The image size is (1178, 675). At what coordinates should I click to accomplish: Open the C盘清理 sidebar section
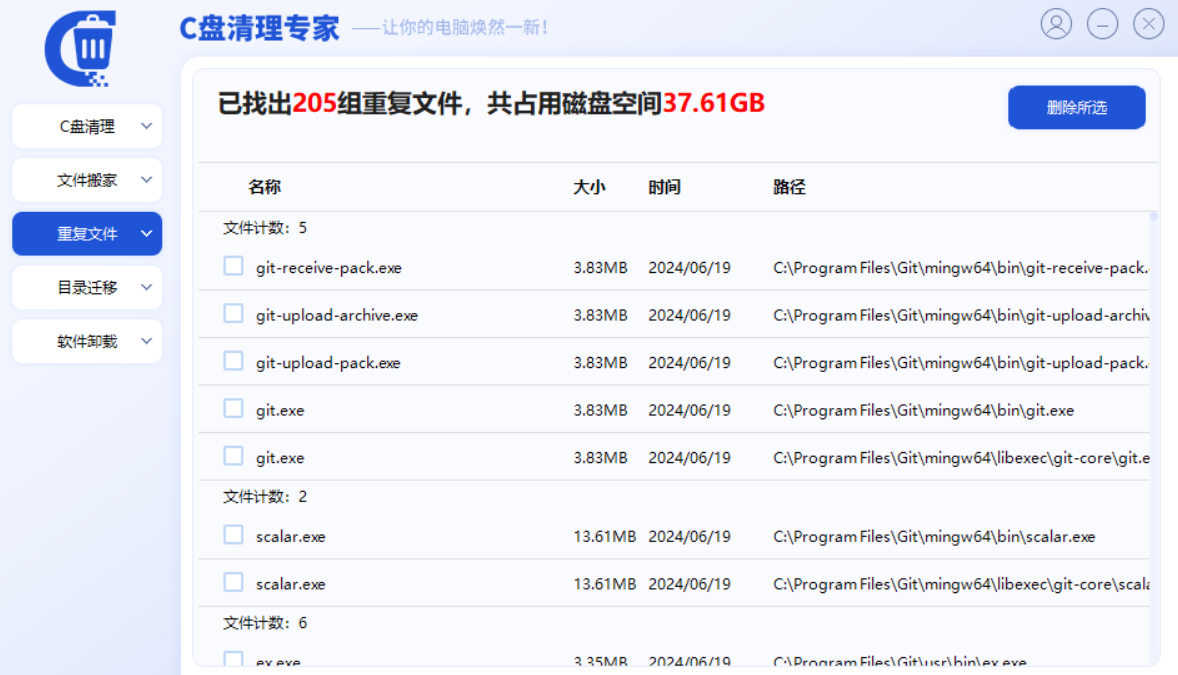(x=87, y=126)
